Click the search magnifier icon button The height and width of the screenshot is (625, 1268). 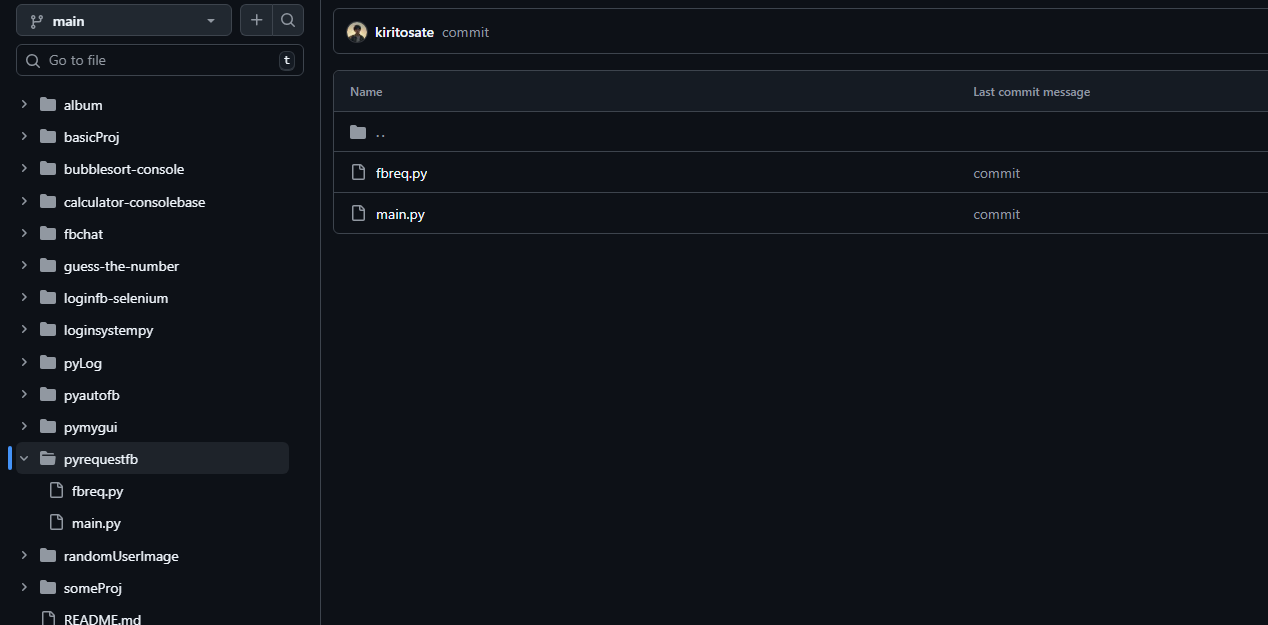tap(288, 20)
